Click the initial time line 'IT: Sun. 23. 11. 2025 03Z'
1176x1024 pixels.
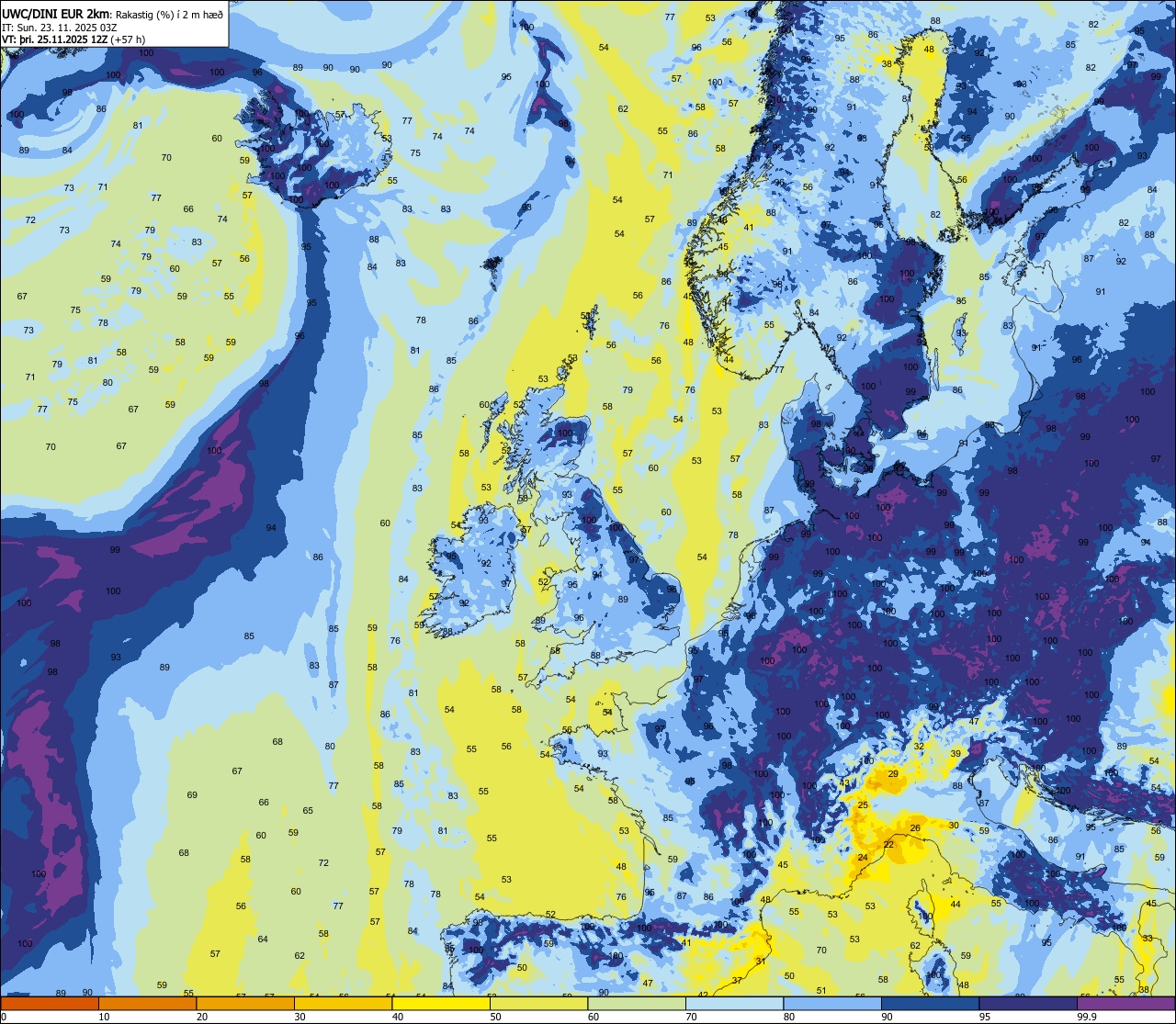[x=60, y=28]
